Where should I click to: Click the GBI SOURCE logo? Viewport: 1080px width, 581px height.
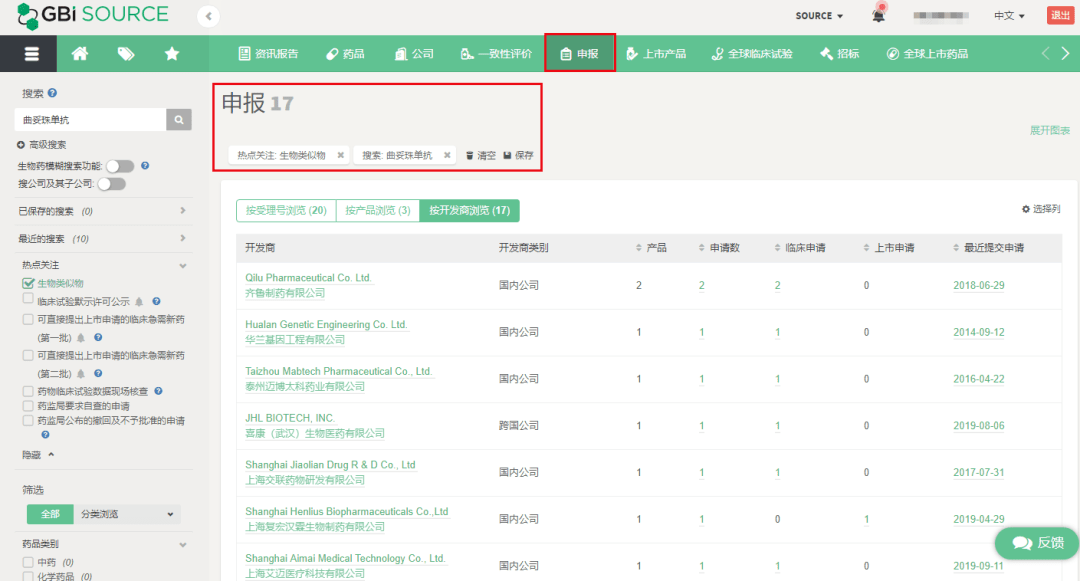tap(92, 15)
